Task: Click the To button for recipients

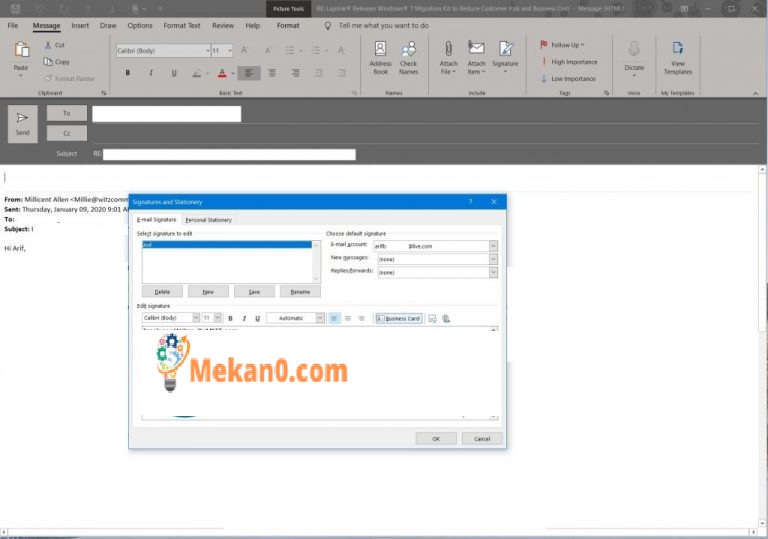Action: (67, 113)
